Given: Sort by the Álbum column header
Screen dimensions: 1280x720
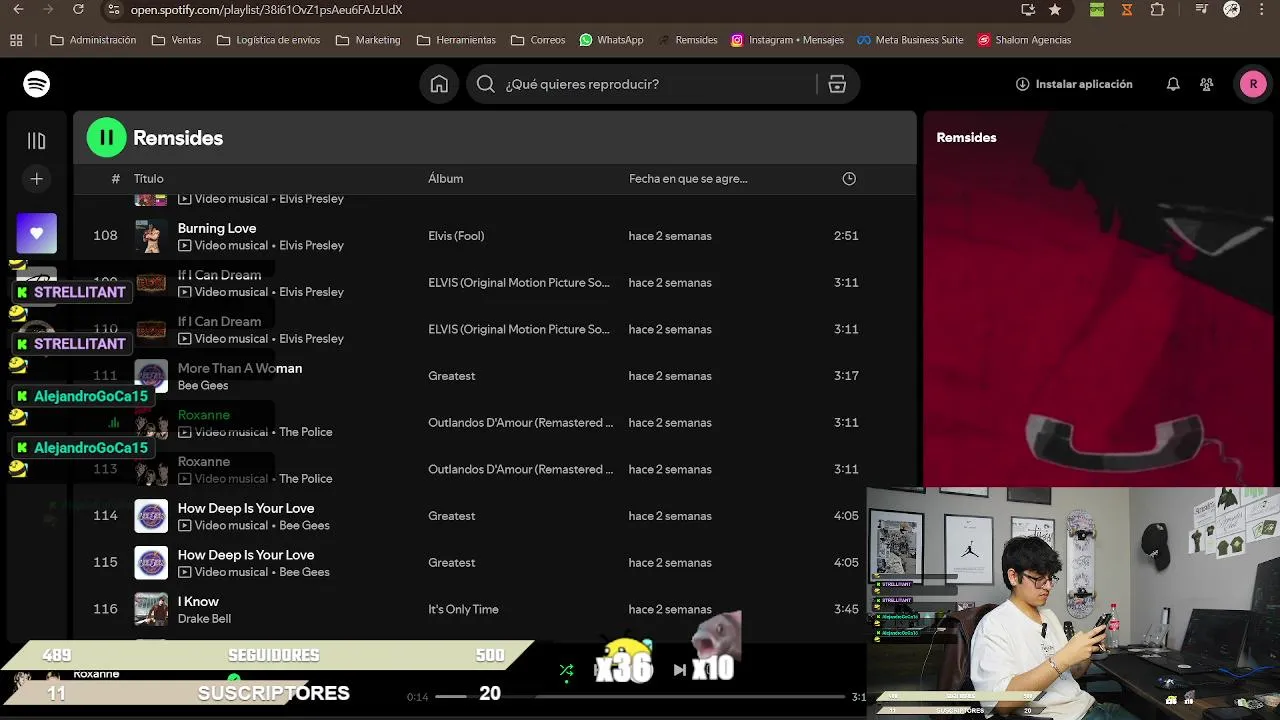Looking at the screenshot, I should [446, 179].
